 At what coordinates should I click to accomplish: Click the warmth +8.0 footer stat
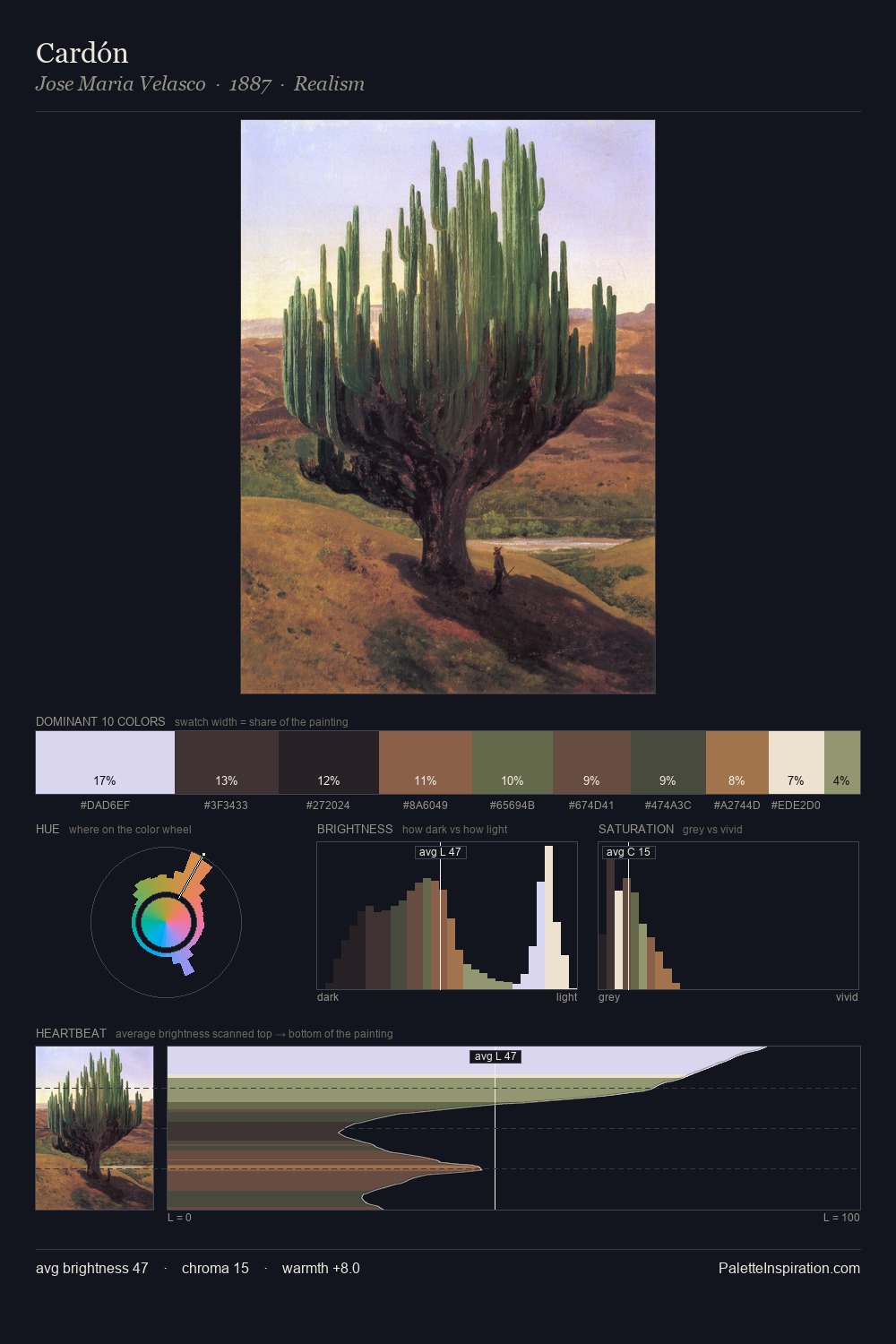pos(321,1268)
